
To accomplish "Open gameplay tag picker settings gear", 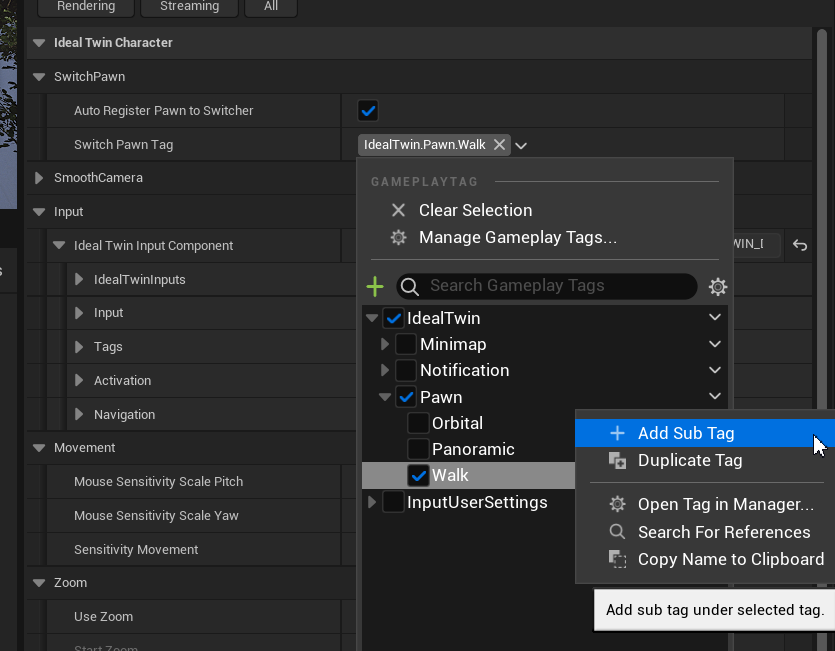I will [x=717, y=287].
